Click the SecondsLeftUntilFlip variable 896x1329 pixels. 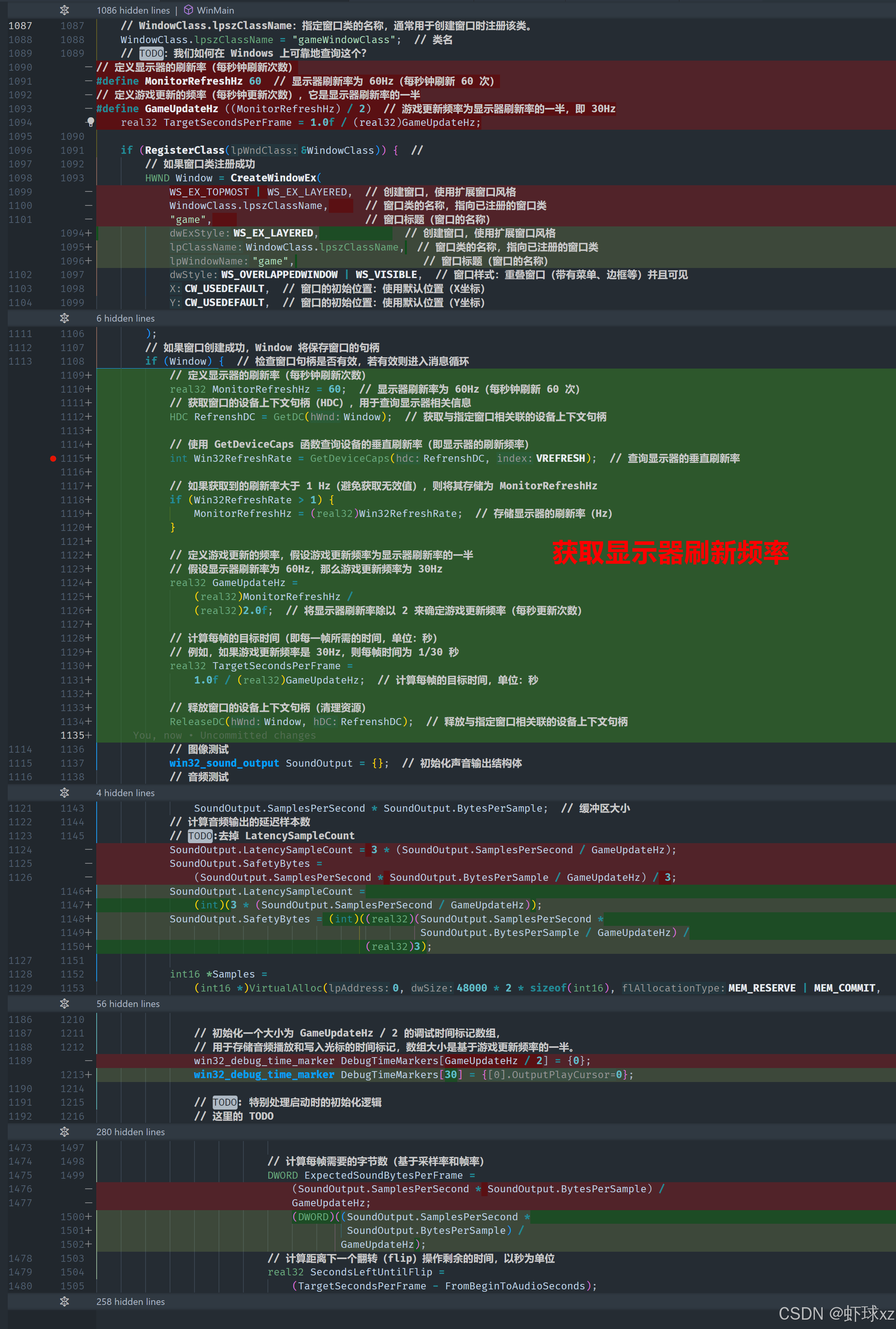coord(371,1272)
